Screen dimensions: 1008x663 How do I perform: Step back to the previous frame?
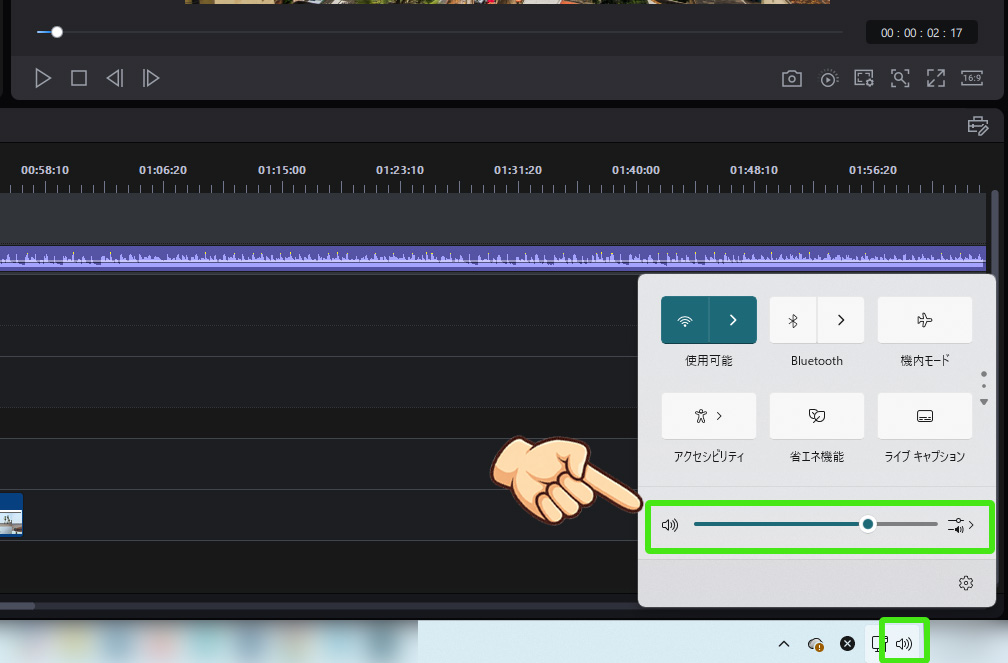115,78
